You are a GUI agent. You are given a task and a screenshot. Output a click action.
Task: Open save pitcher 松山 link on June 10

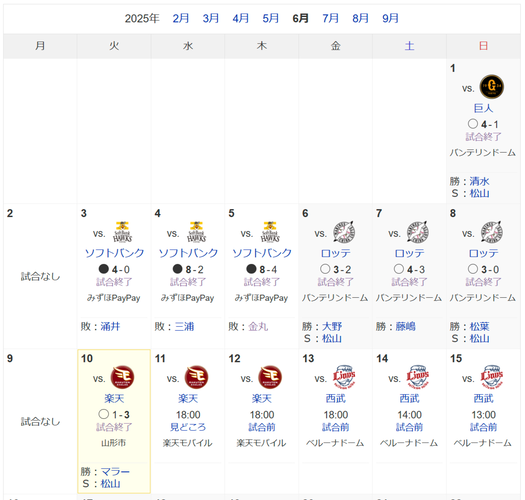point(110,484)
